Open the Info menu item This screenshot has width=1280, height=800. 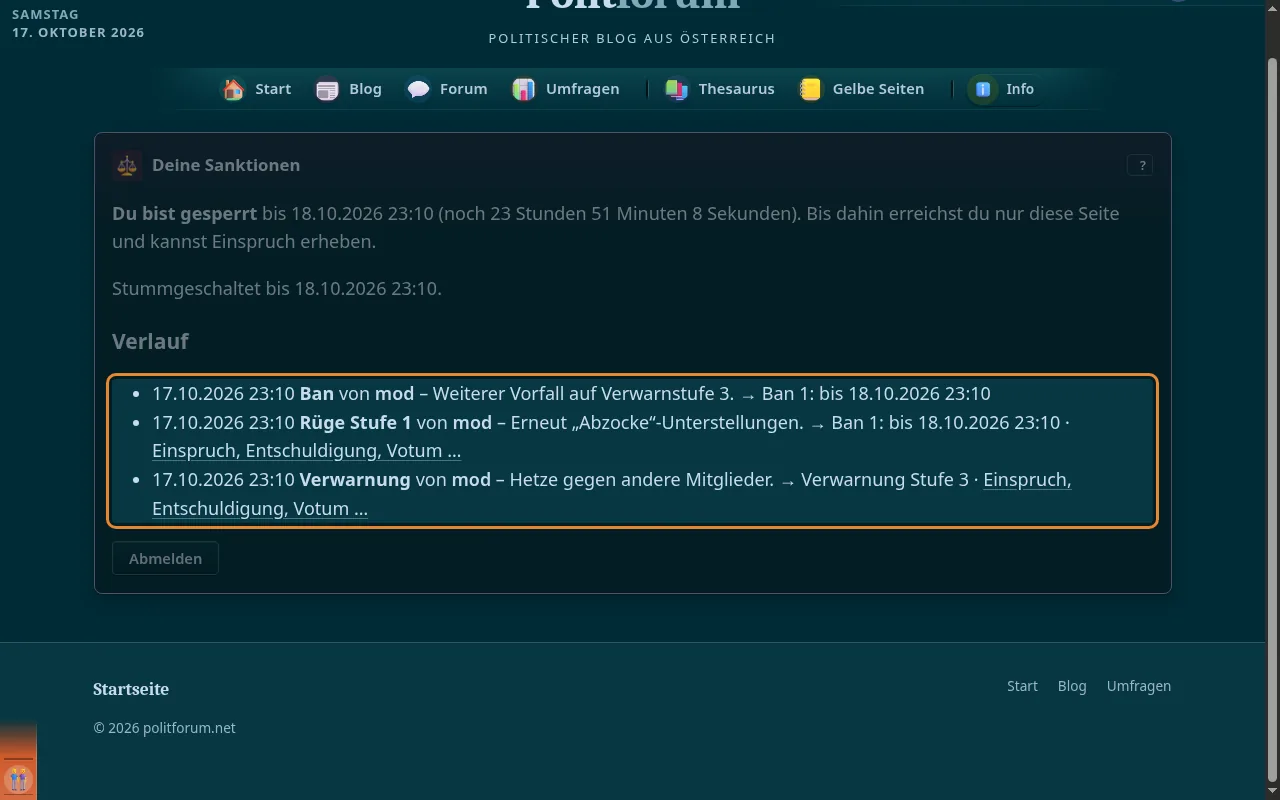click(x=1003, y=89)
